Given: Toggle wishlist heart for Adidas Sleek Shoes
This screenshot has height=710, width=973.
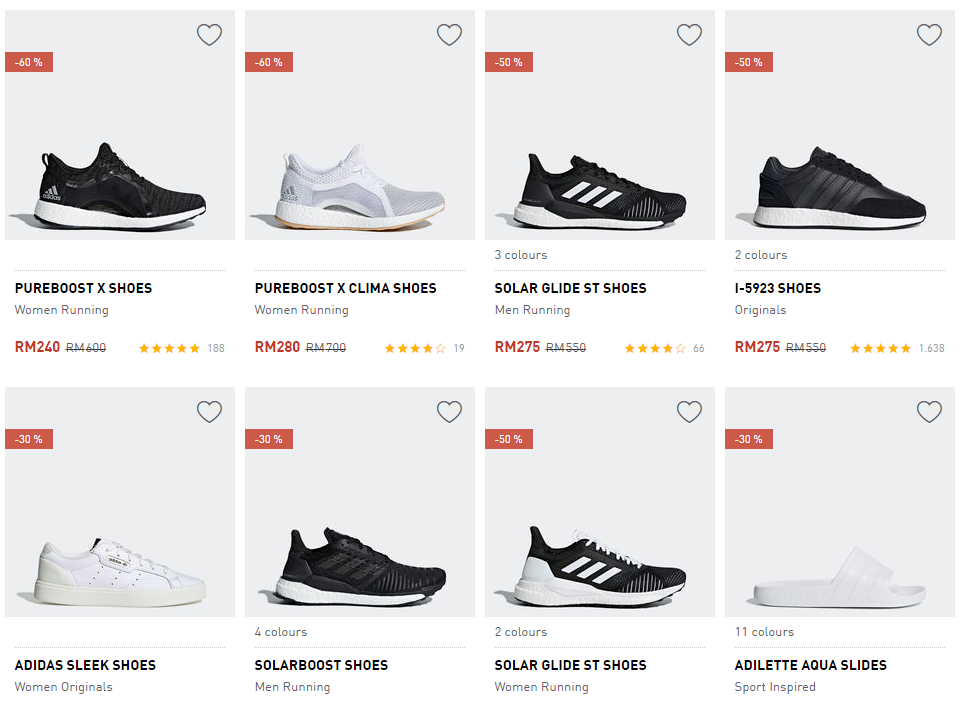Looking at the screenshot, I should [x=209, y=412].
